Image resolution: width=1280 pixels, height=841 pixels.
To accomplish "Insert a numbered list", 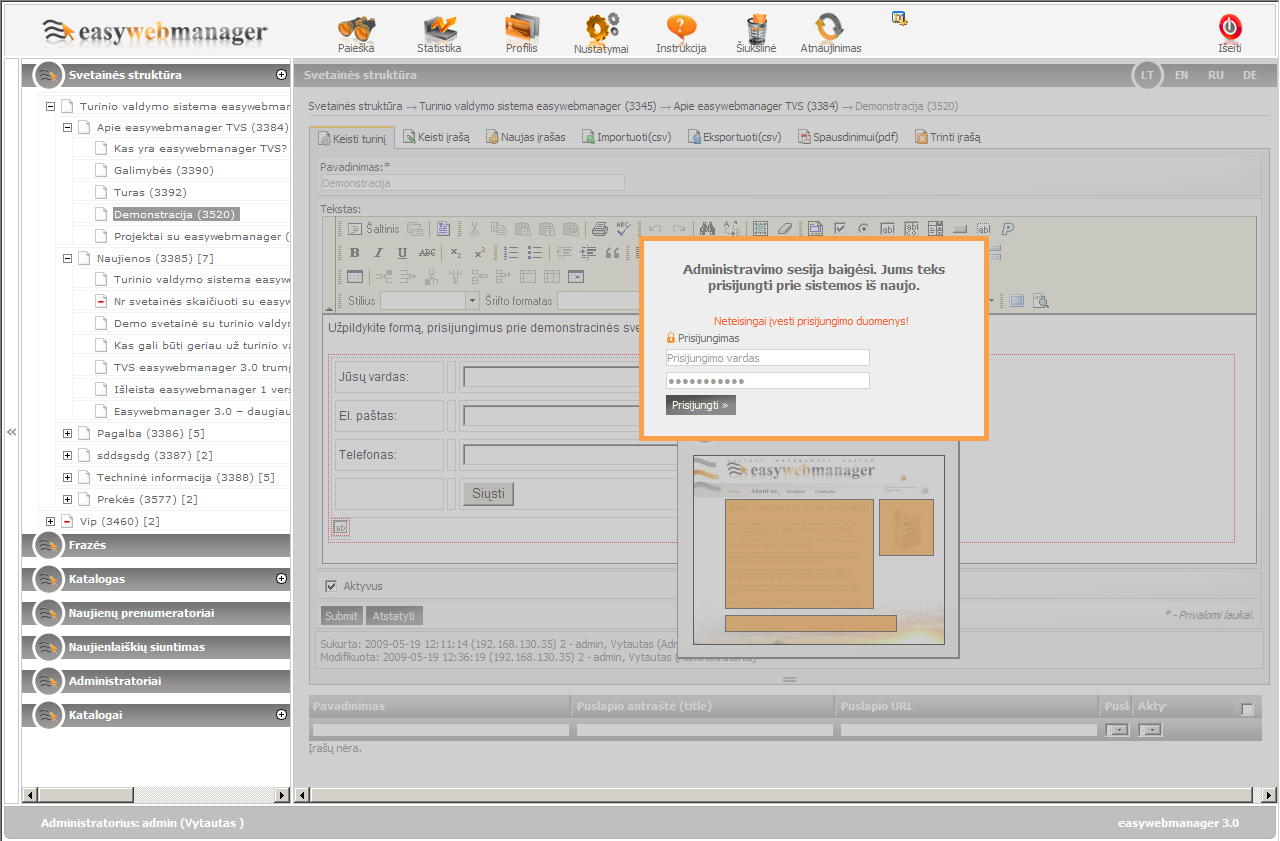I will 510,253.
